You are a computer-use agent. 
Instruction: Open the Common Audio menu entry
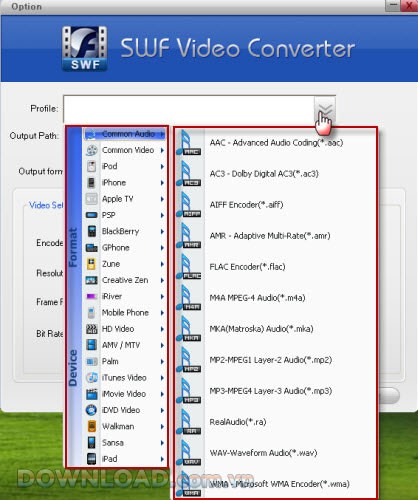pyautogui.click(x=125, y=134)
